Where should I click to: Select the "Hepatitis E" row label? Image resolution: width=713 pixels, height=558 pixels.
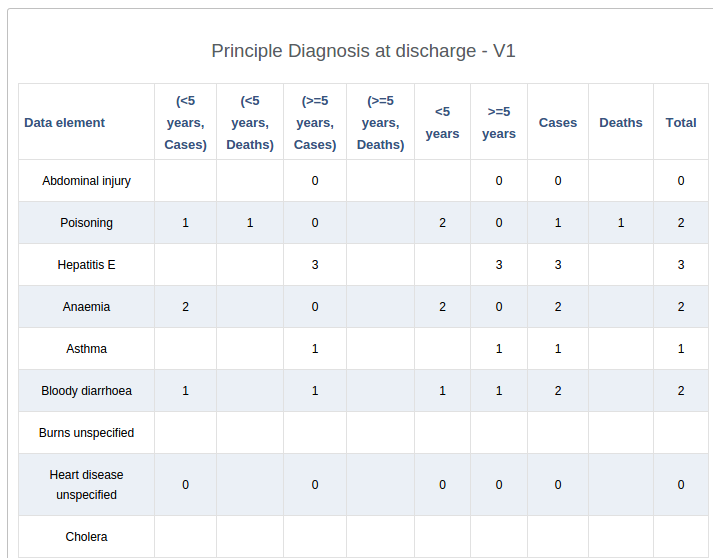pos(86,265)
